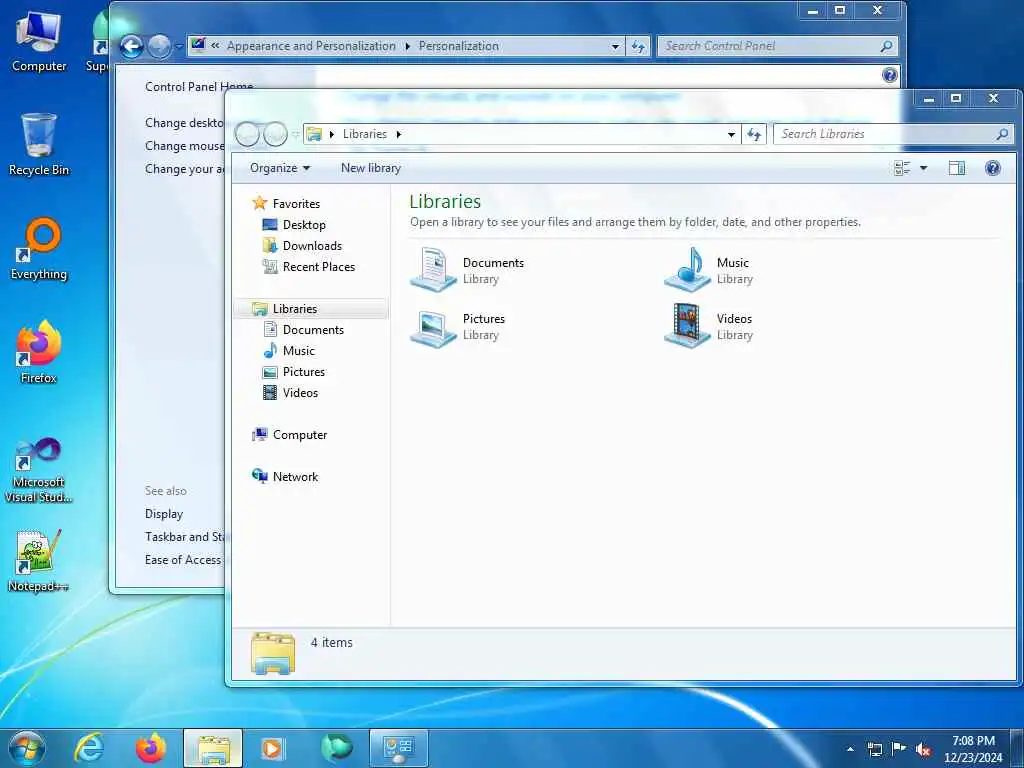Click the Search Libraries magnifier icon
This screenshot has width=1024, height=768.
click(x=1002, y=135)
